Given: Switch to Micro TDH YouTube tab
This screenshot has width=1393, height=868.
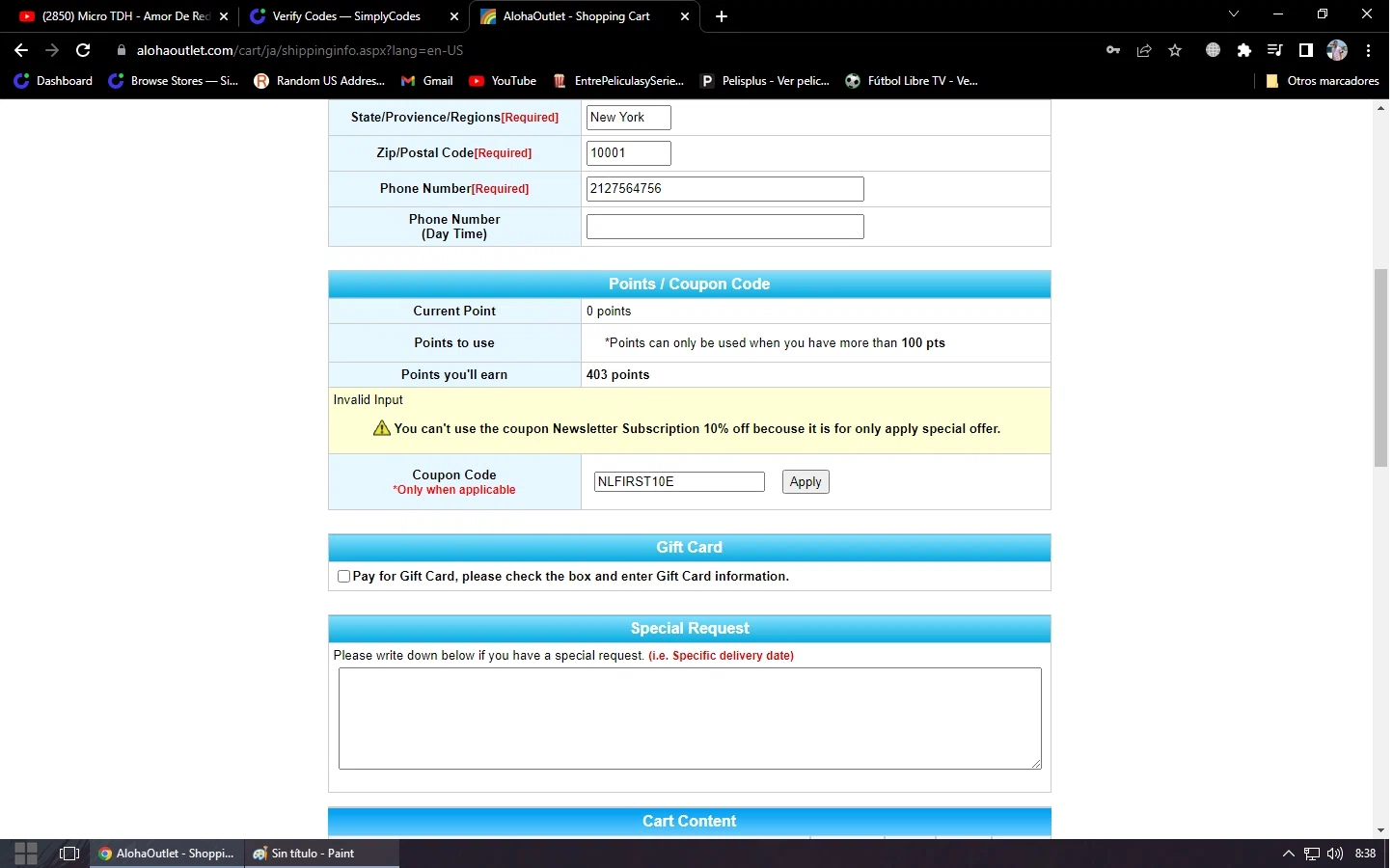Looking at the screenshot, I should coord(123,16).
